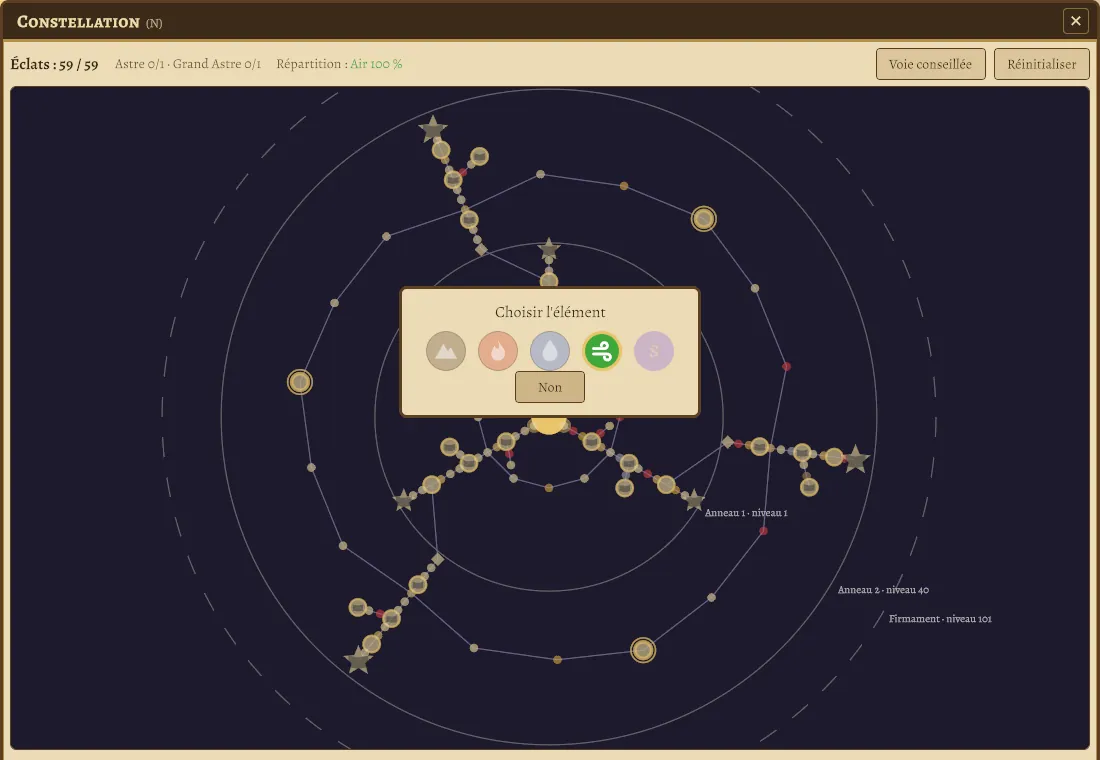Choose the earth element mountain icon
Image resolution: width=1100 pixels, height=760 pixels.
(445, 351)
